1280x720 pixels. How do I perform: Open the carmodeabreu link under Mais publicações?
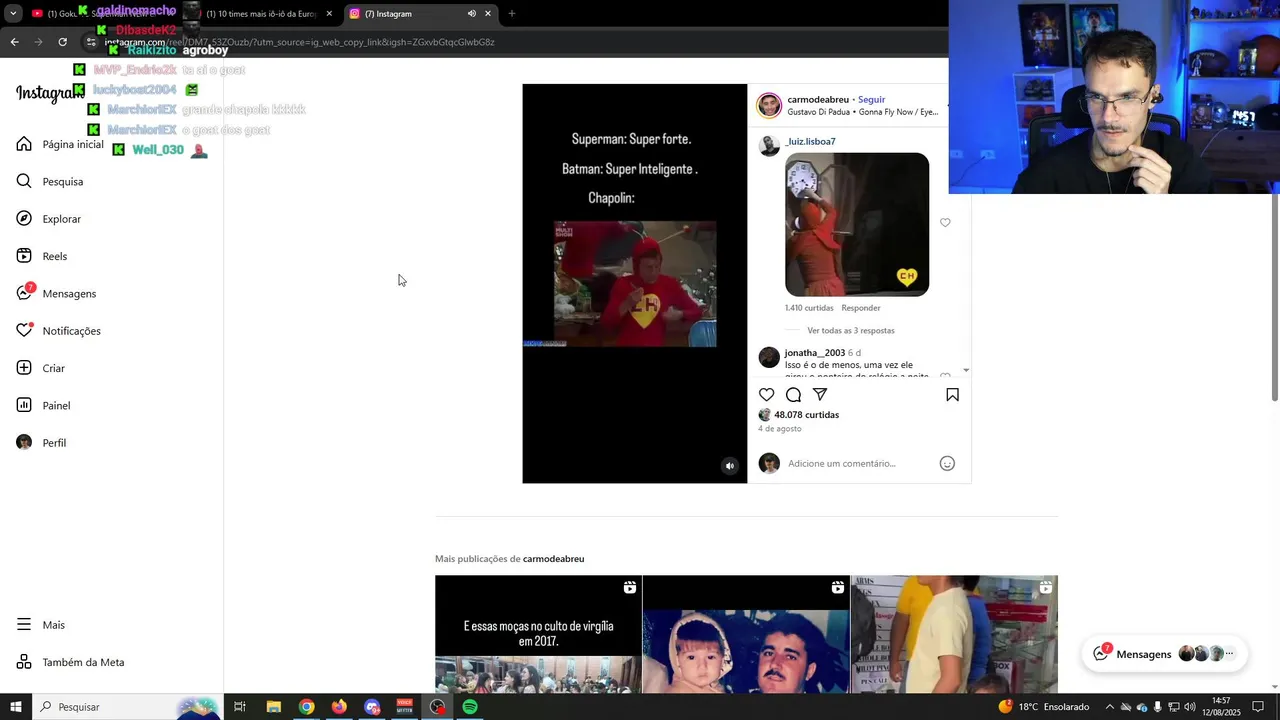(553, 559)
